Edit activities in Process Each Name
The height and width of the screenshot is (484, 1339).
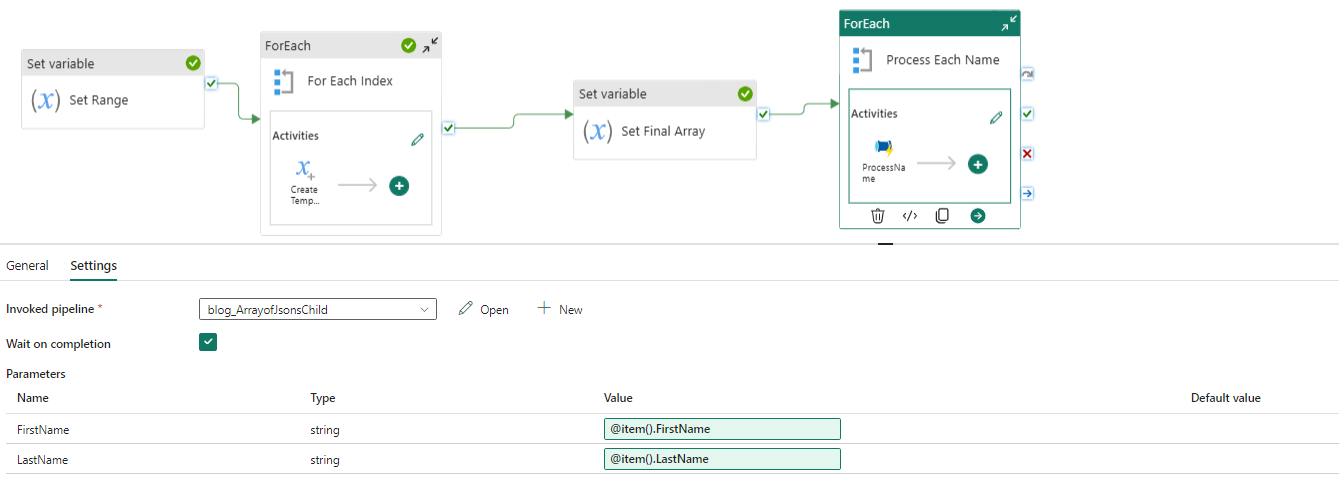click(996, 118)
